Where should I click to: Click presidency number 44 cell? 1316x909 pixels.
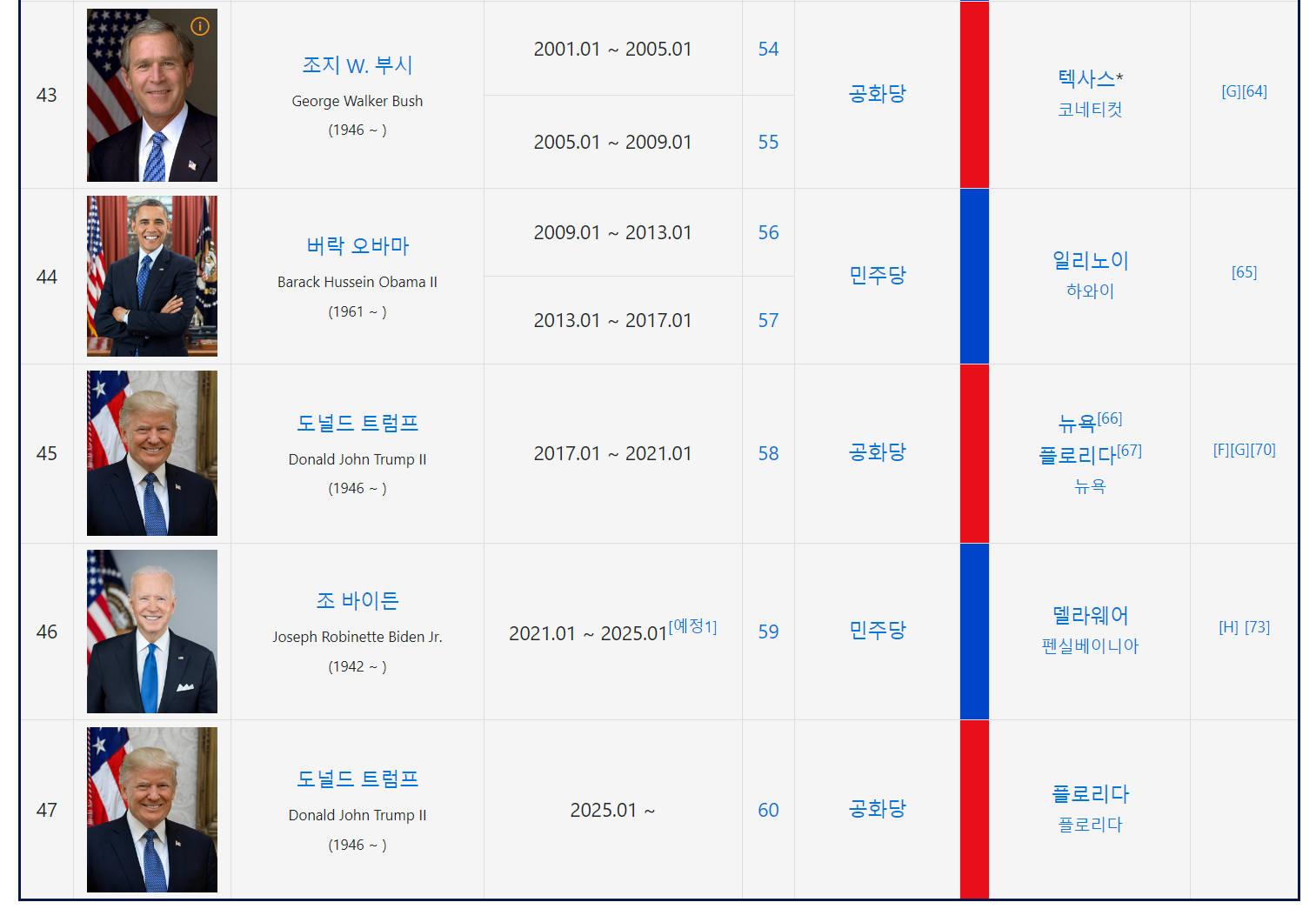47,277
